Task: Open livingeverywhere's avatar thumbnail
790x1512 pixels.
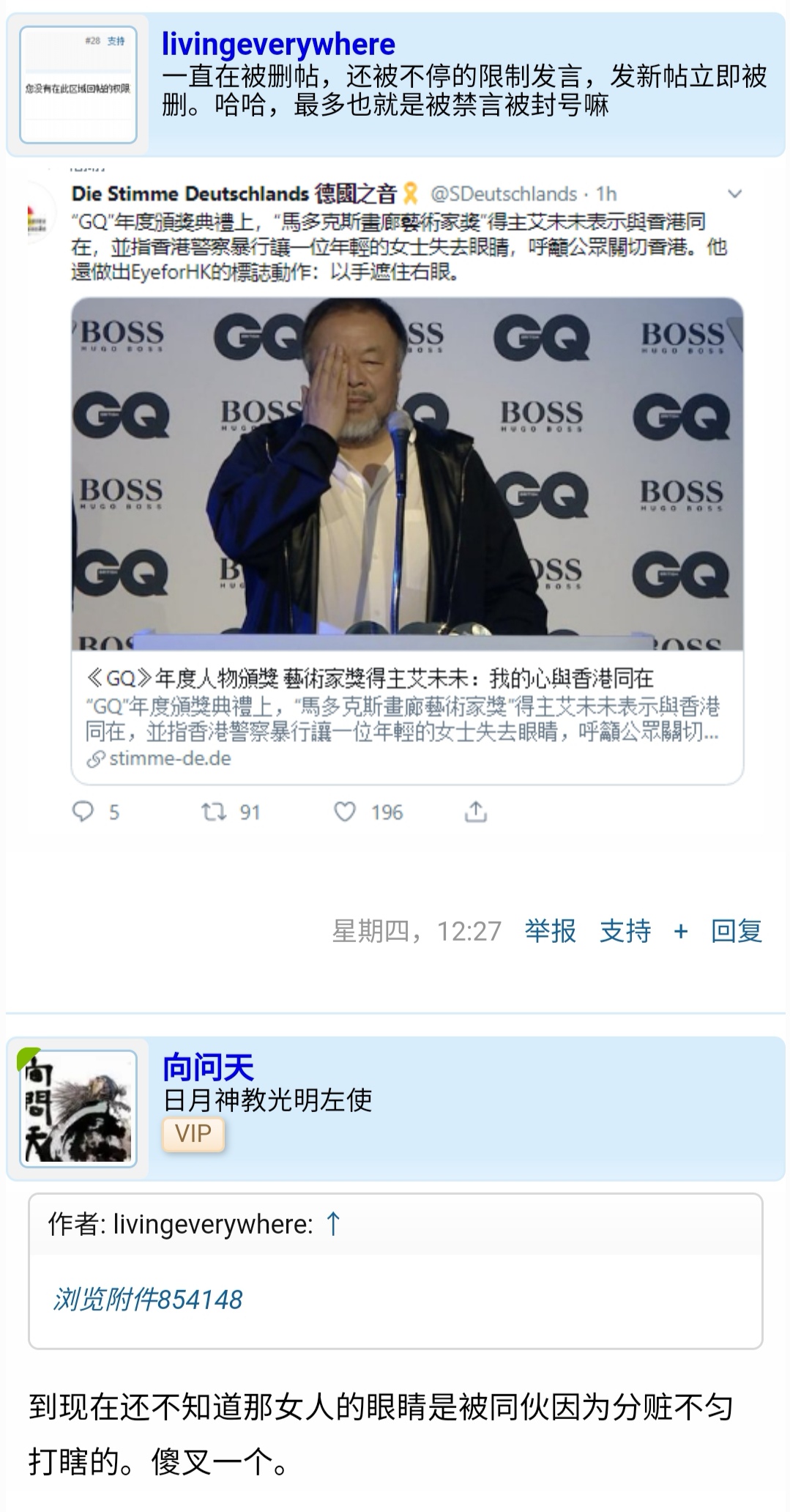Action: point(78,85)
